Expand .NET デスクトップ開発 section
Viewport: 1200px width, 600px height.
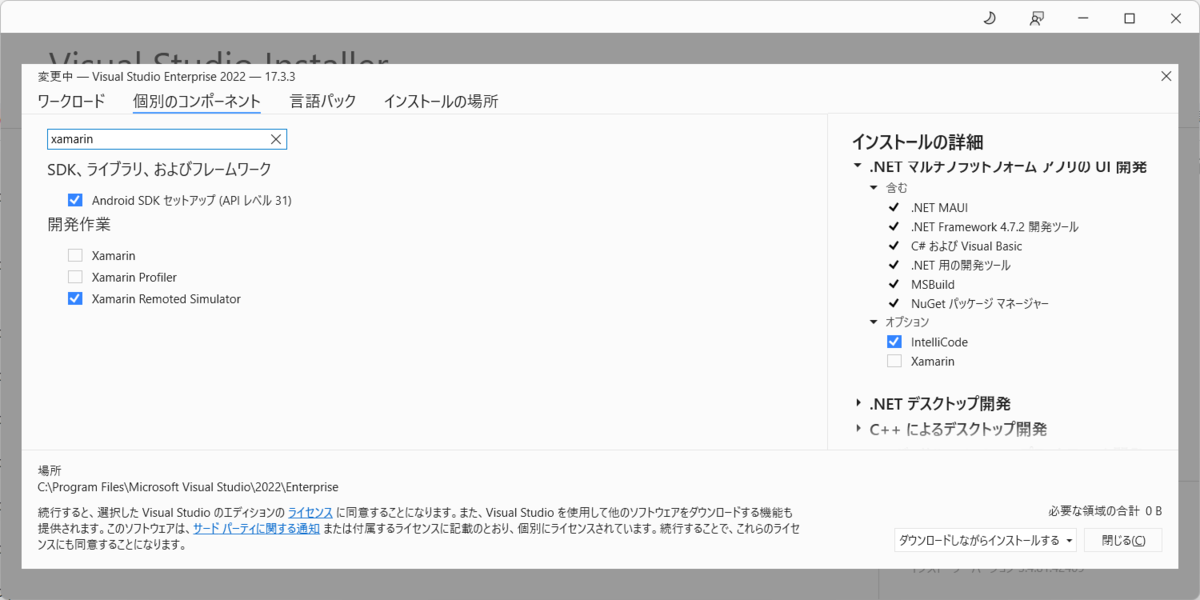(x=858, y=403)
